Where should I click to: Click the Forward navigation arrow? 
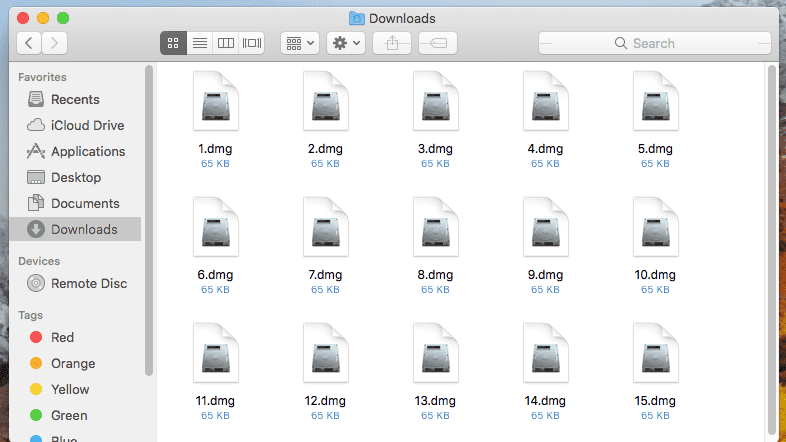click(55, 43)
